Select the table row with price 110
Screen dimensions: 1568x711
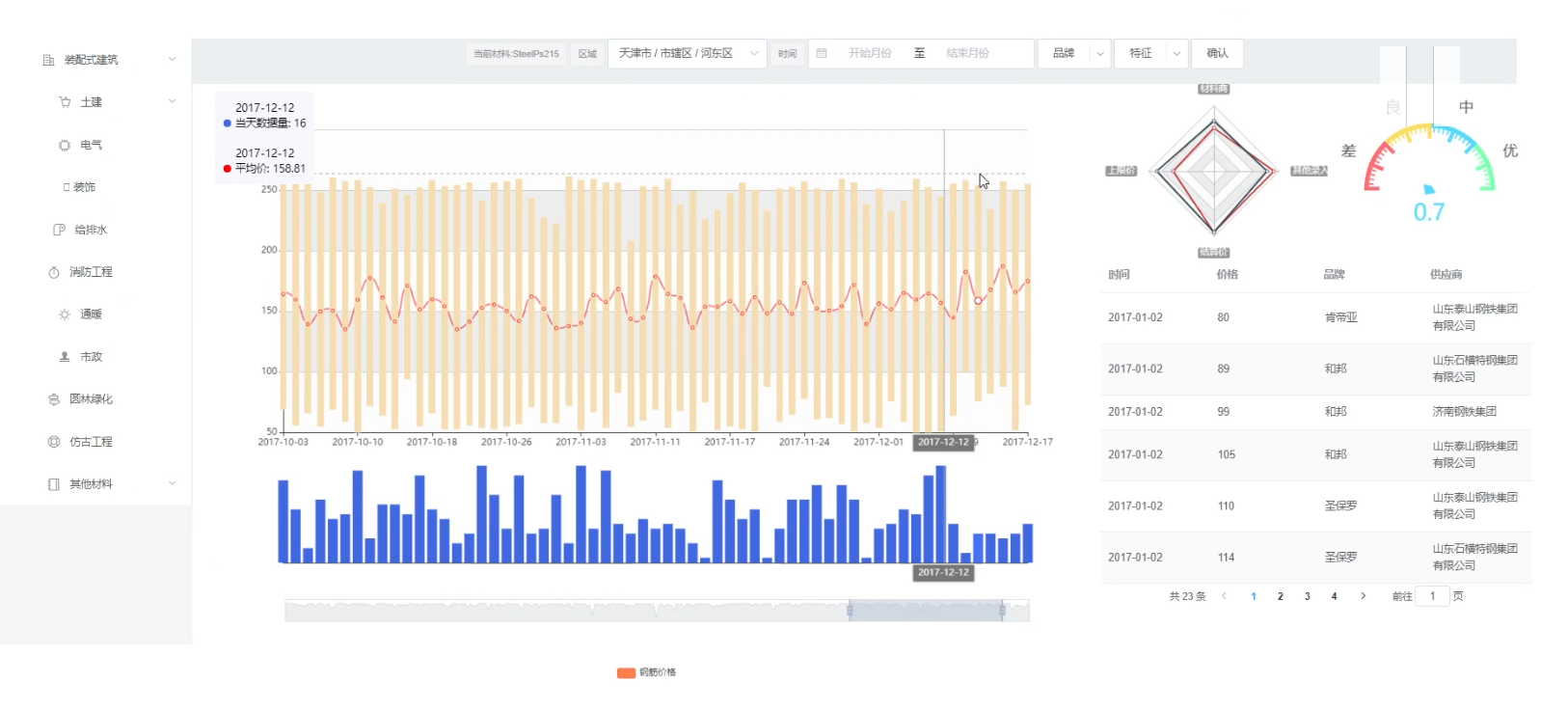coord(1315,506)
